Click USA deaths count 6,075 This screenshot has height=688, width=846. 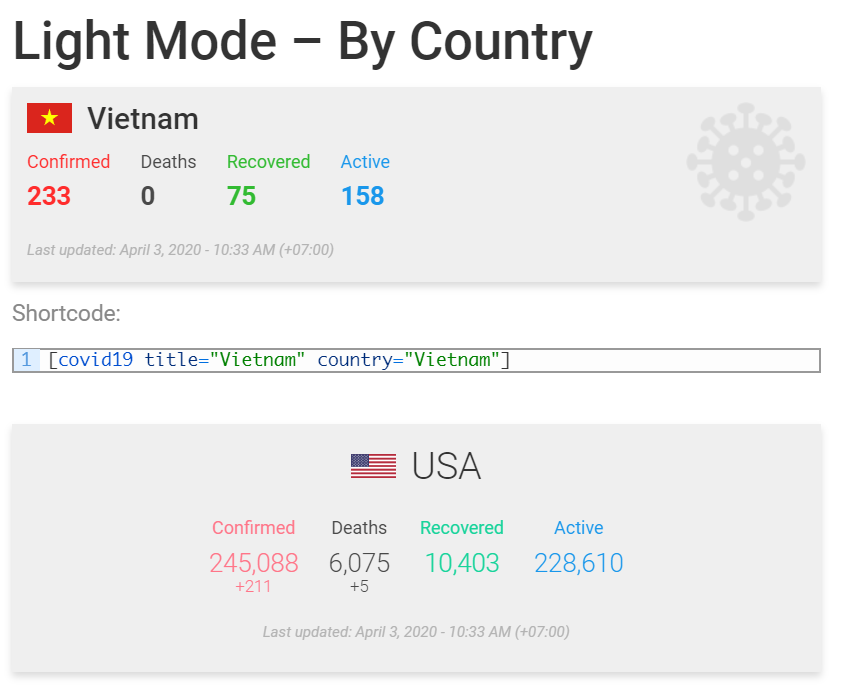tap(359, 563)
